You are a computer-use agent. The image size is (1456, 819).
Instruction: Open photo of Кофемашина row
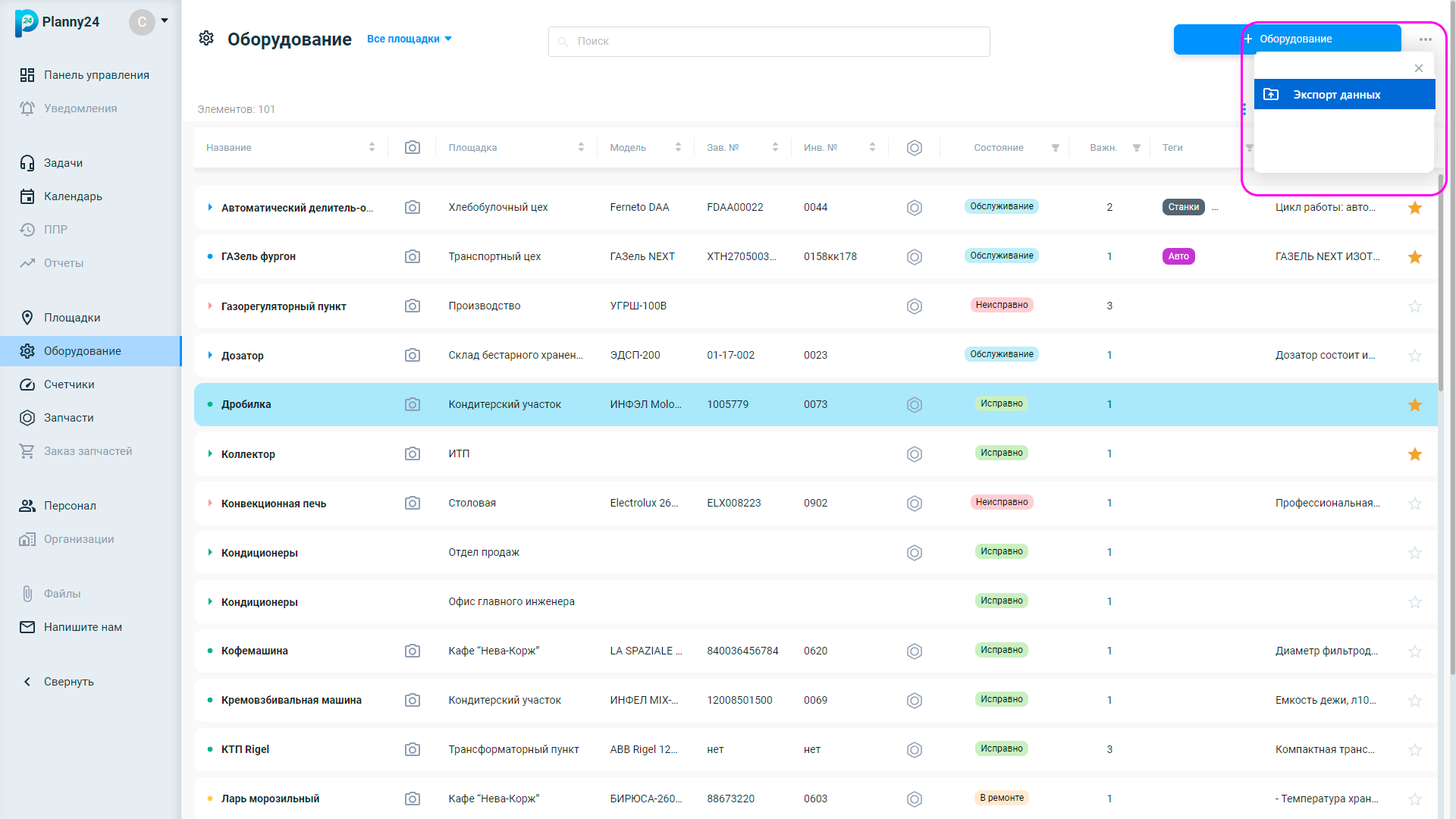(x=413, y=651)
